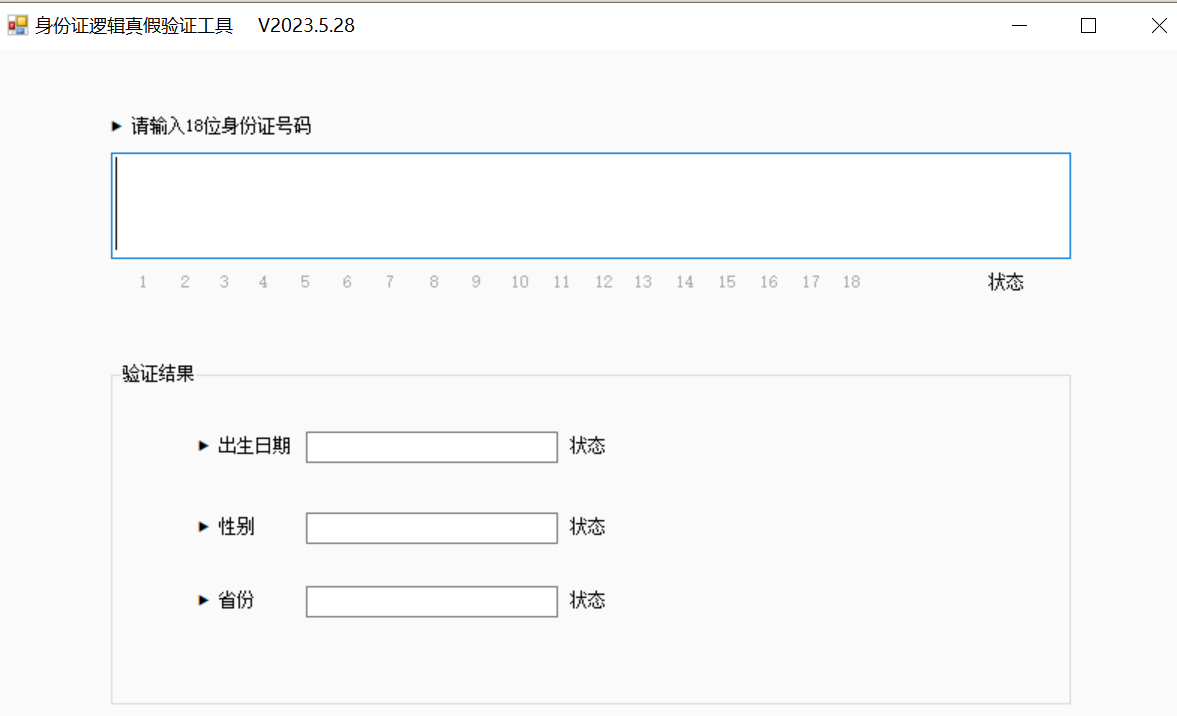
Task: Maximize the verification tool window
Action: tap(1089, 26)
